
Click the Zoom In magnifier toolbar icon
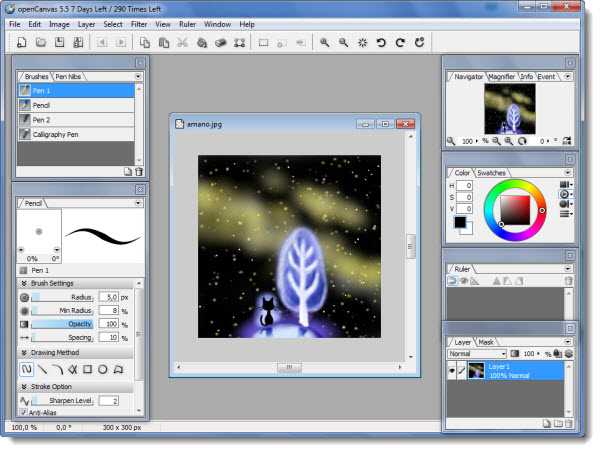coord(325,43)
